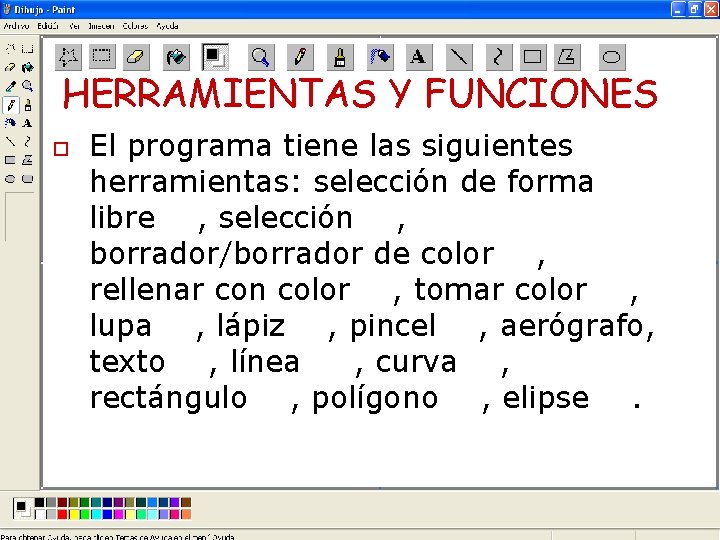The height and width of the screenshot is (540, 720).
Task: Pick the white swatch in the color palette
Action: click(39, 514)
